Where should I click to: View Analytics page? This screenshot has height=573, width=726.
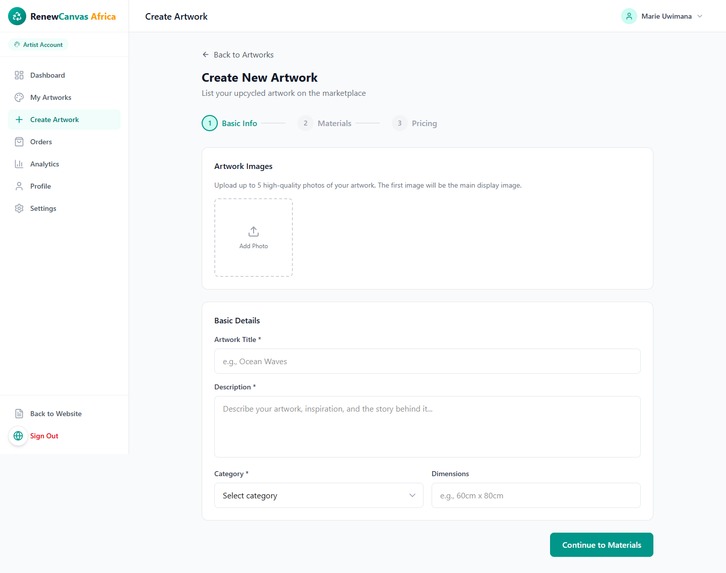coord(64,164)
